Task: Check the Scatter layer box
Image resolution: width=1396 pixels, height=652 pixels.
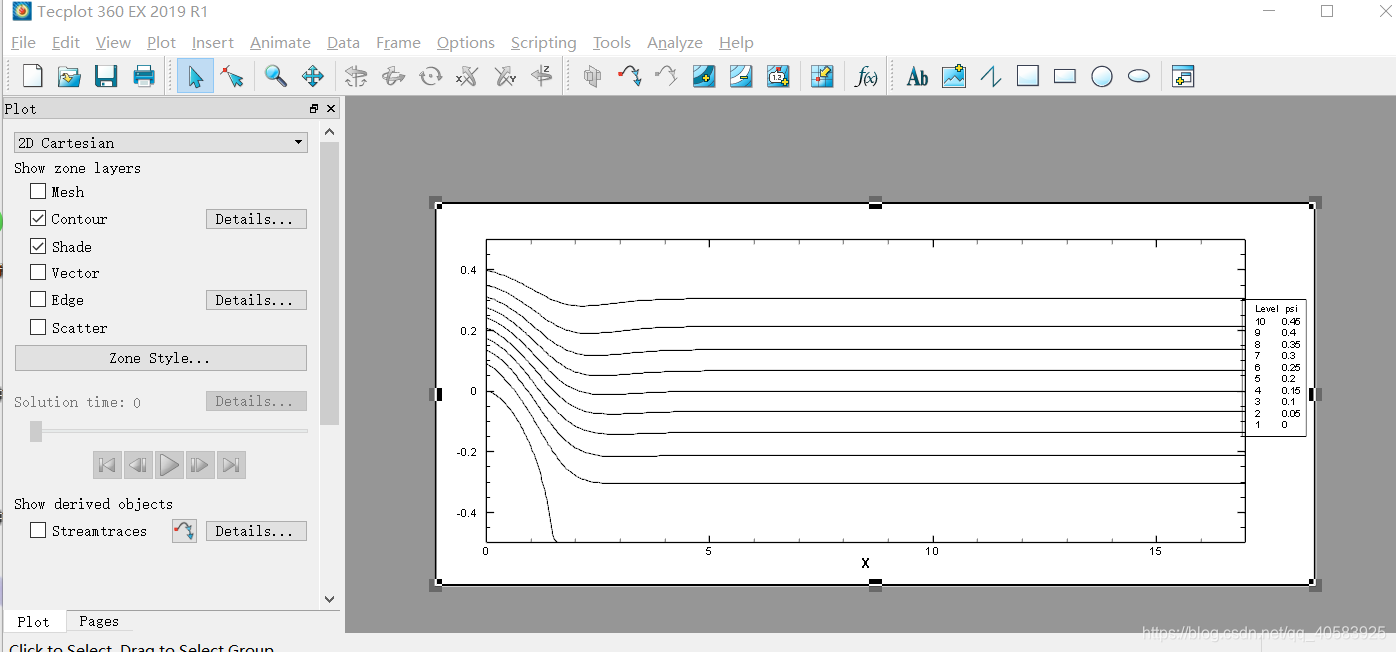Action: [x=38, y=327]
